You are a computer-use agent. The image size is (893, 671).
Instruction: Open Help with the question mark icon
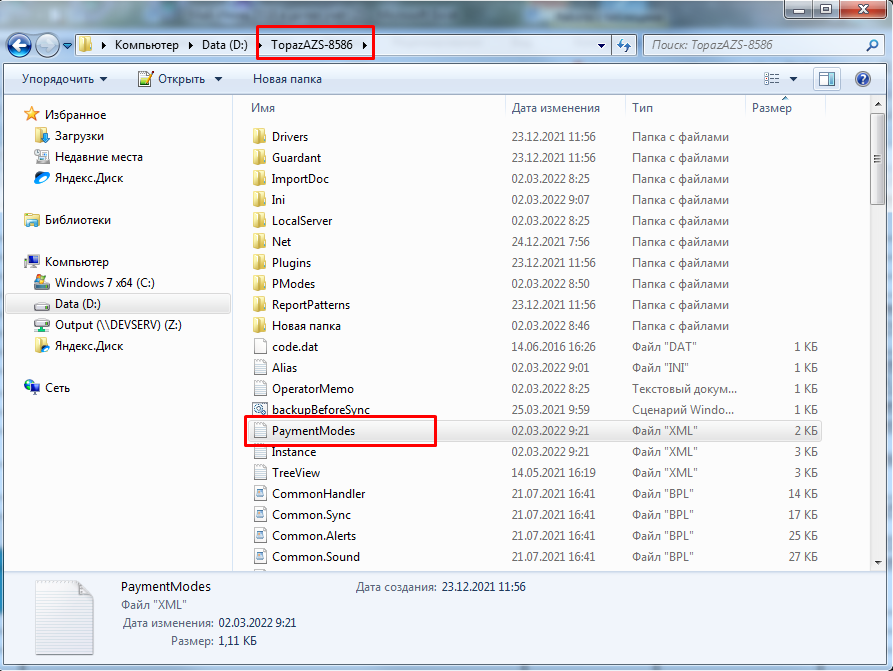click(863, 79)
